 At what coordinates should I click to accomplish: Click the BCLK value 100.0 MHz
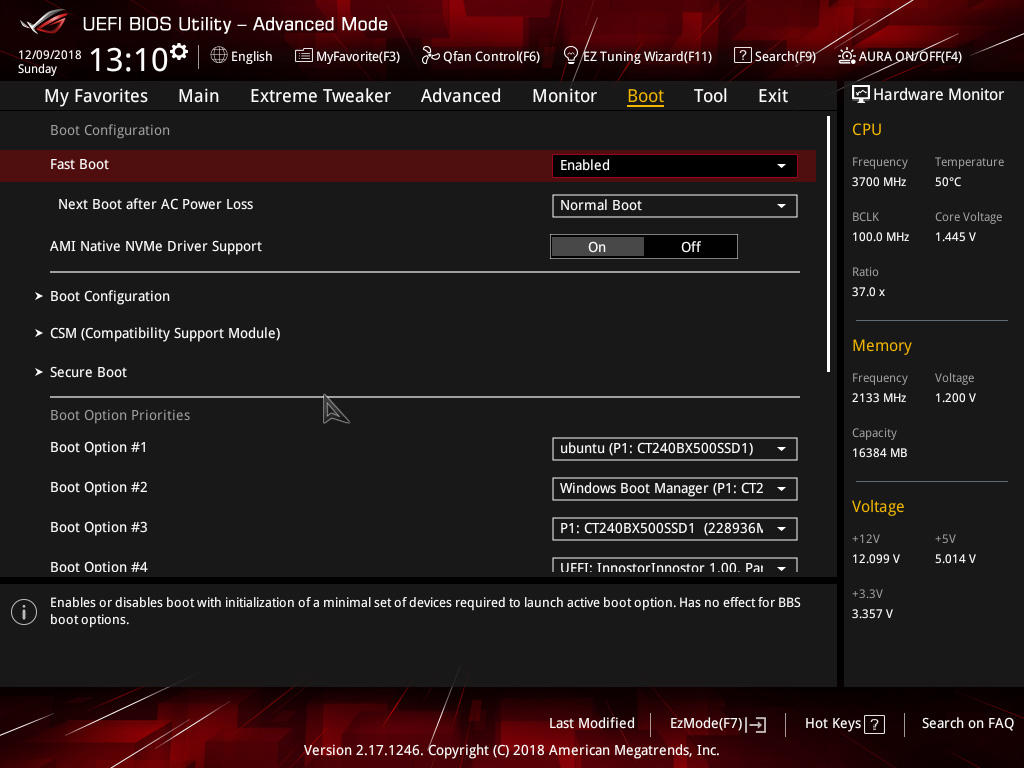[x=880, y=237]
